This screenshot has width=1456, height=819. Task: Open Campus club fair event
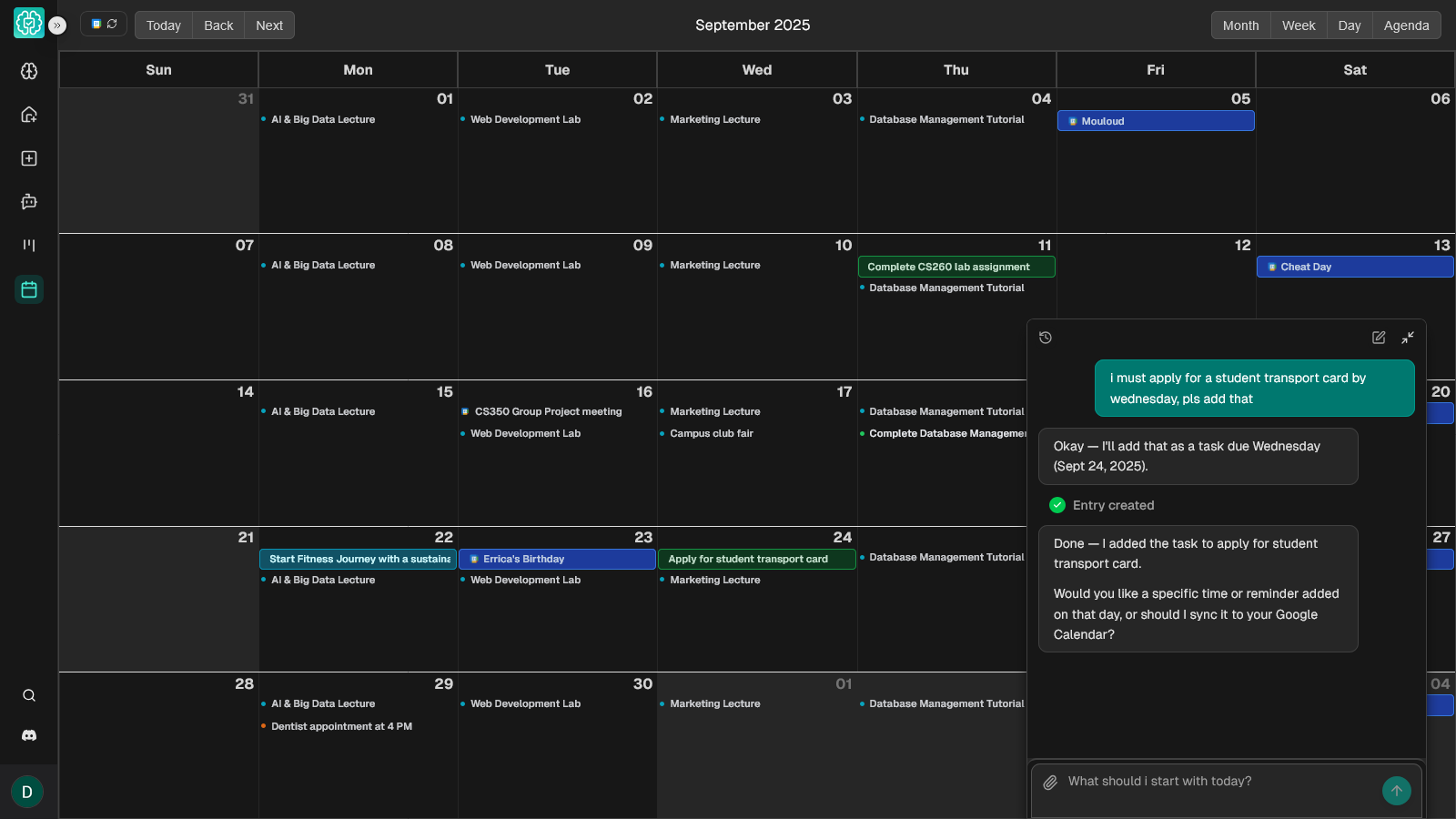711,433
